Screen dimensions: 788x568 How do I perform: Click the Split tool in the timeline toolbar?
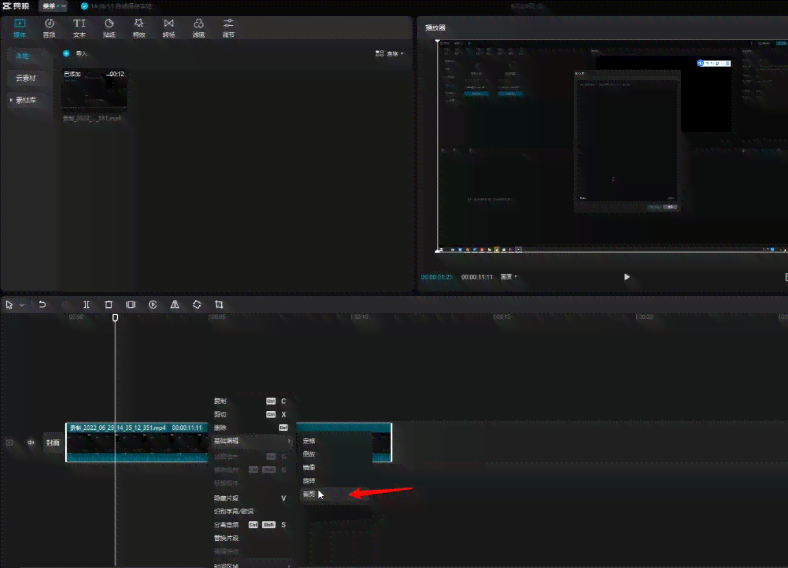(86, 305)
